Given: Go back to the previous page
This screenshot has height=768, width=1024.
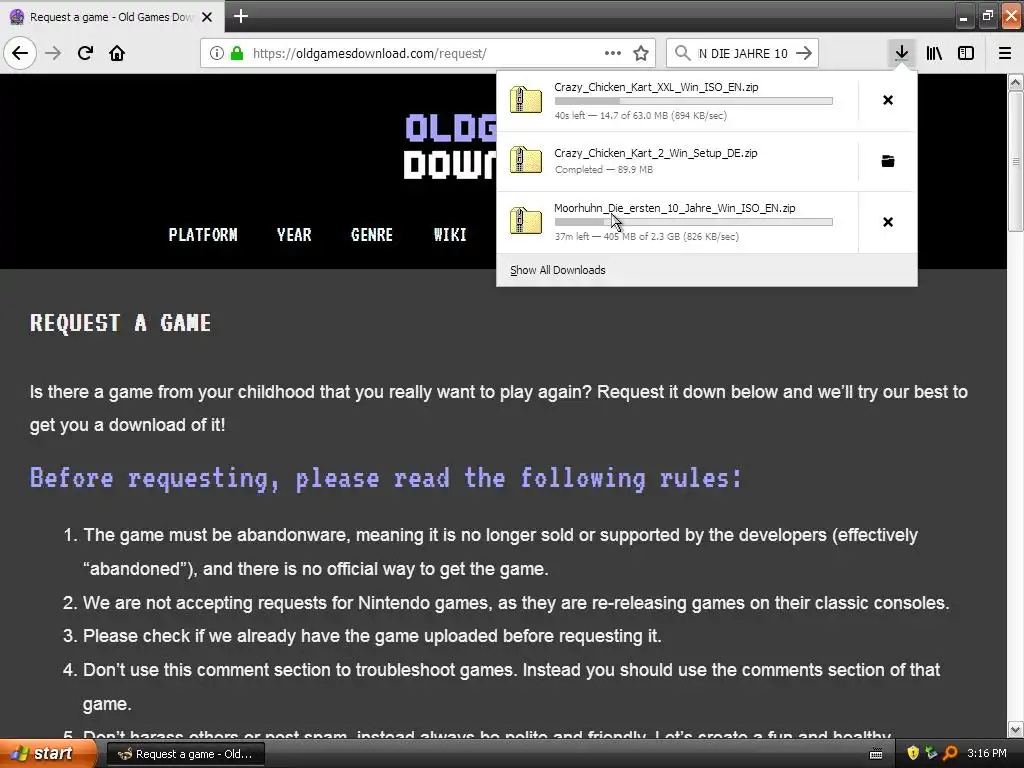Looking at the screenshot, I should tap(20, 53).
